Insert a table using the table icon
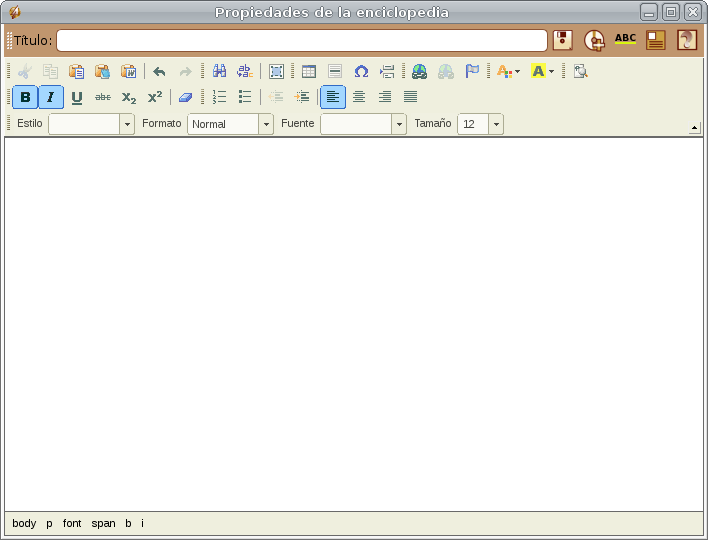This screenshot has height=540, width=708. [x=309, y=71]
